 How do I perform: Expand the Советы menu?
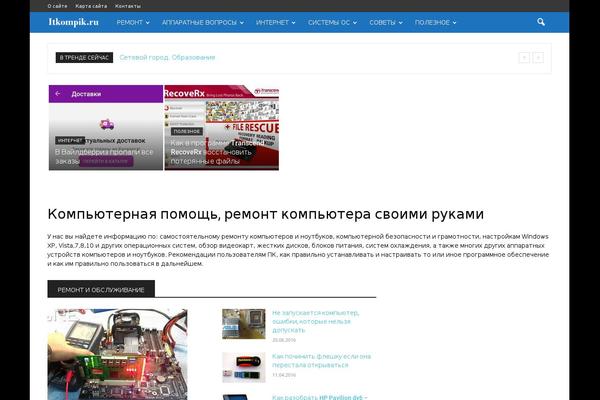tap(386, 23)
